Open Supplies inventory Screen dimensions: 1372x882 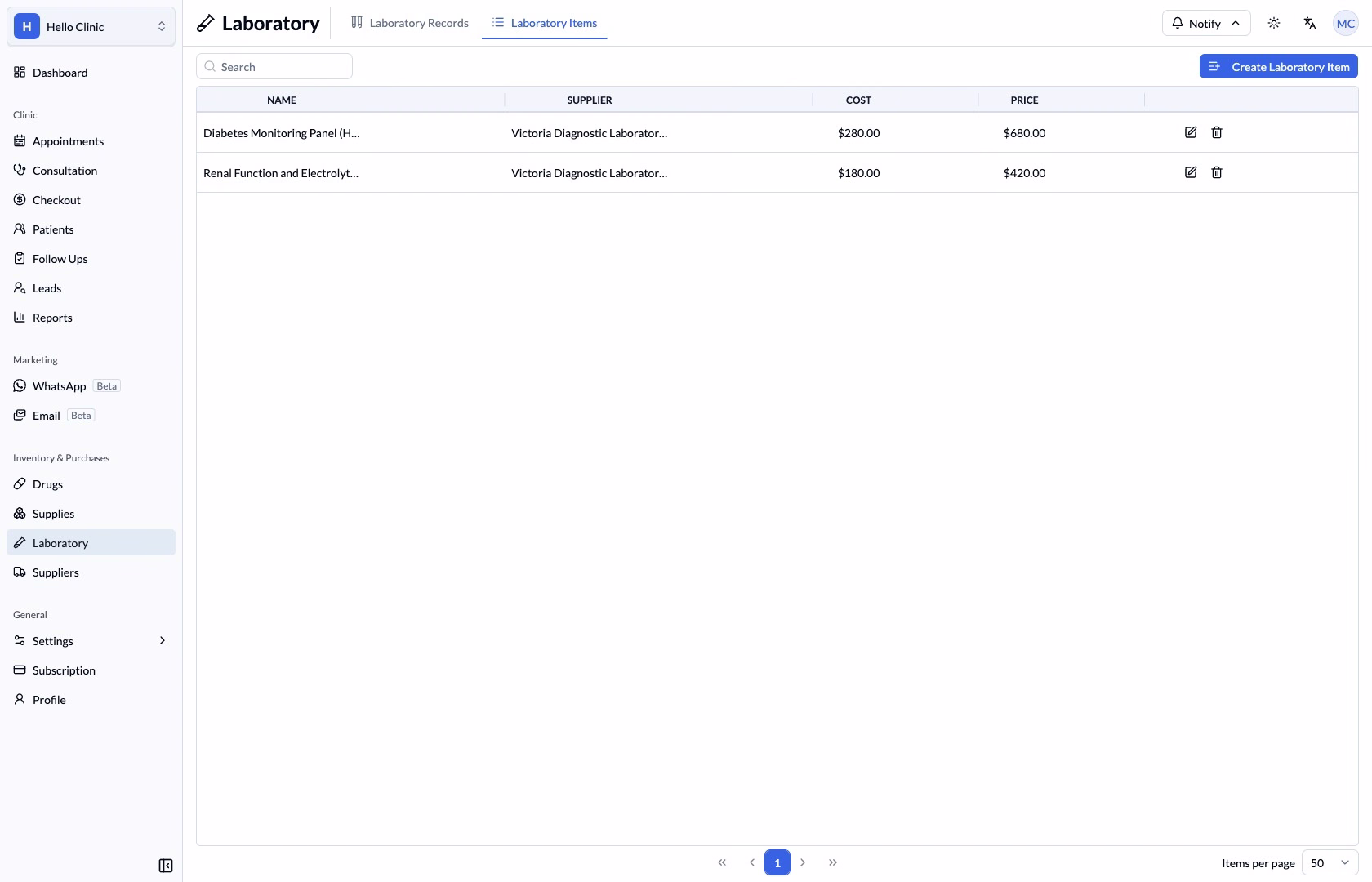point(91,513)
